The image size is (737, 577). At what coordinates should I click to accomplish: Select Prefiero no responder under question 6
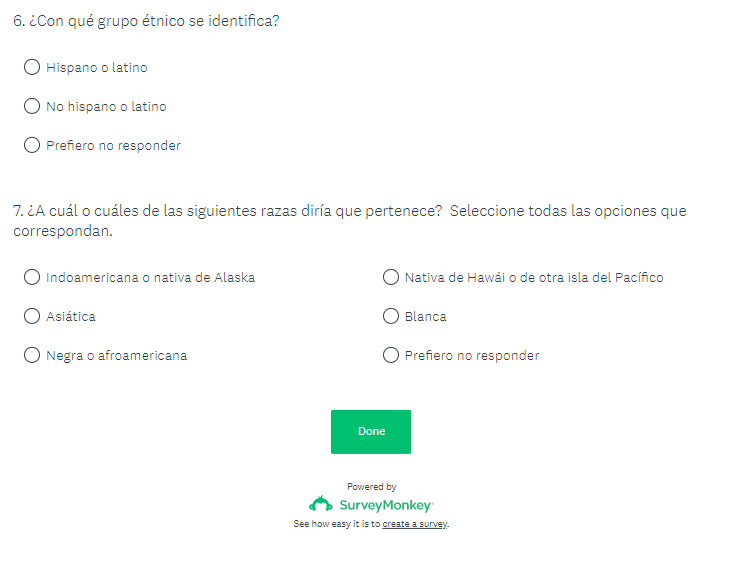click(32, 146)
